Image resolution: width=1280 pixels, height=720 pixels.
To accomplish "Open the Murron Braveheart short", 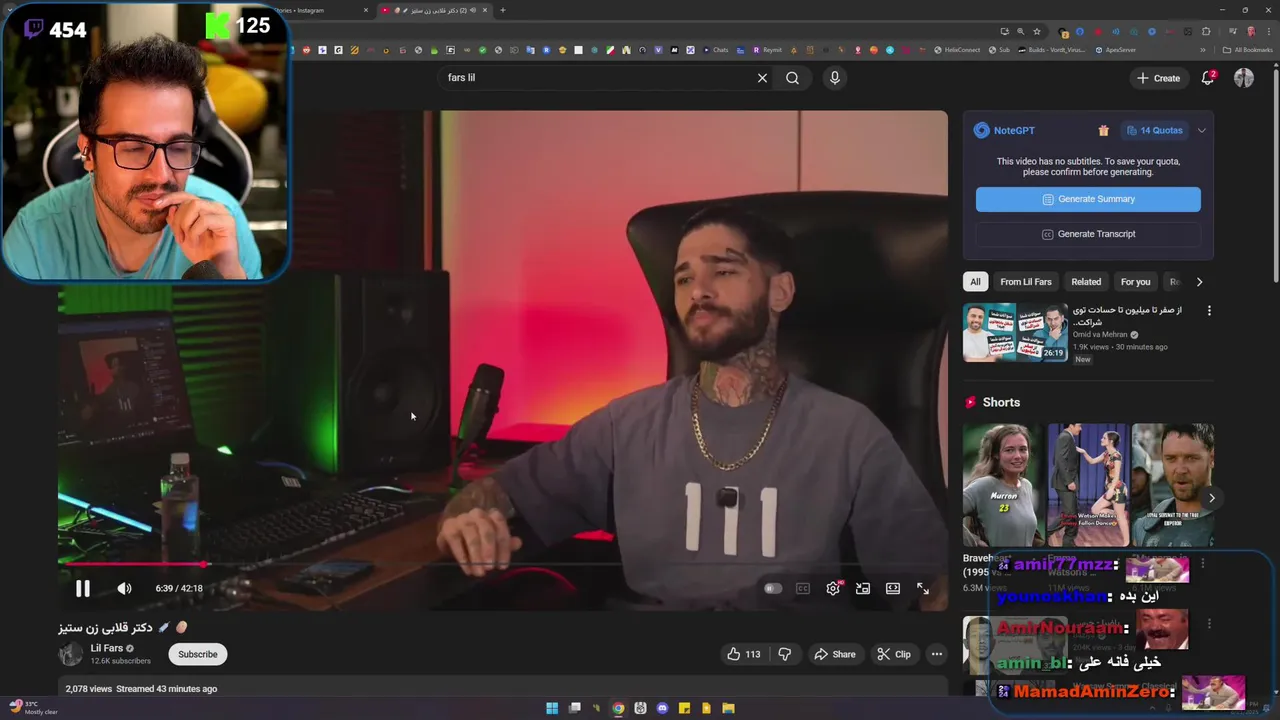I will coord(1003,485).
